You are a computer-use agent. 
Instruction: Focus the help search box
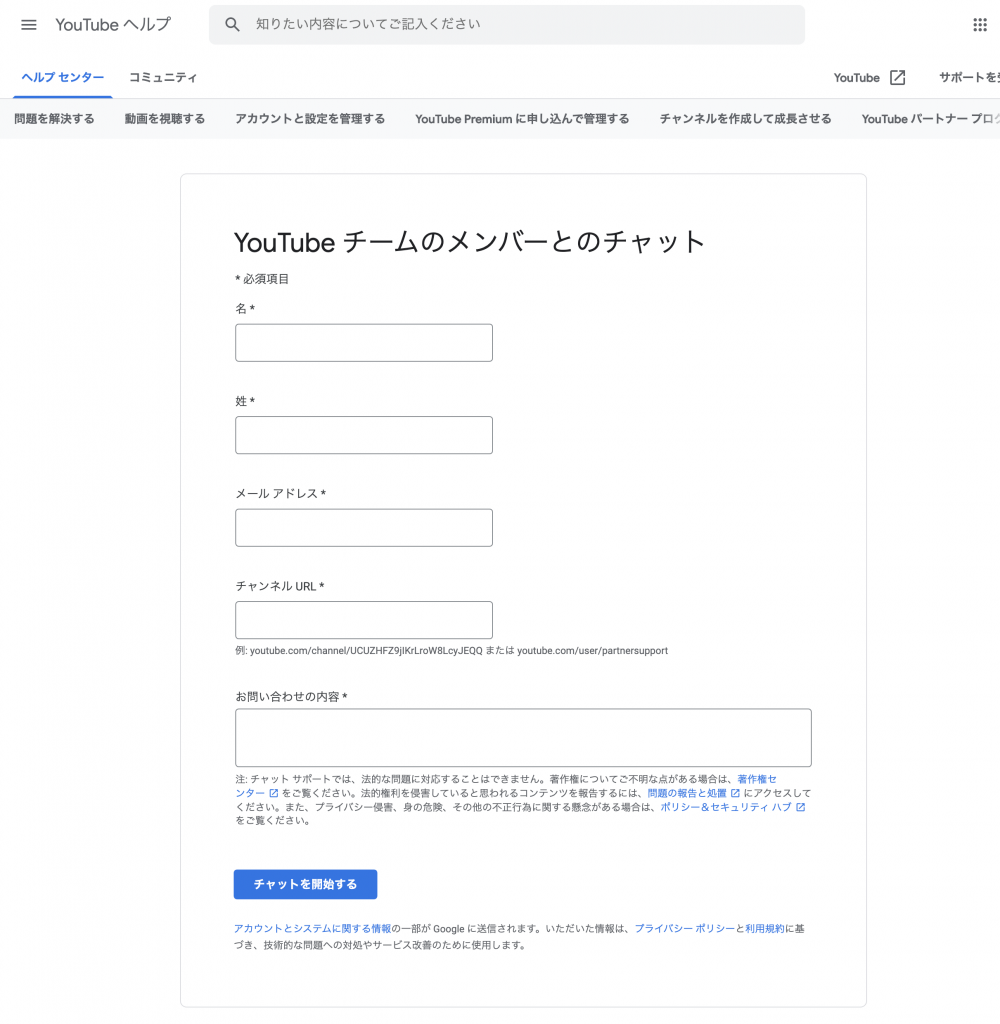pos(507,25)
